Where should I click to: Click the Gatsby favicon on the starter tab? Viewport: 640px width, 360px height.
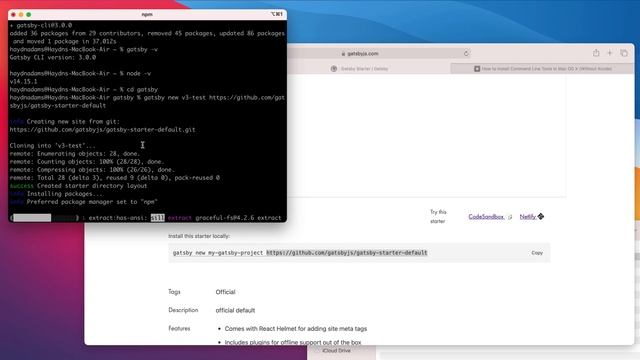tap(334, 69)
